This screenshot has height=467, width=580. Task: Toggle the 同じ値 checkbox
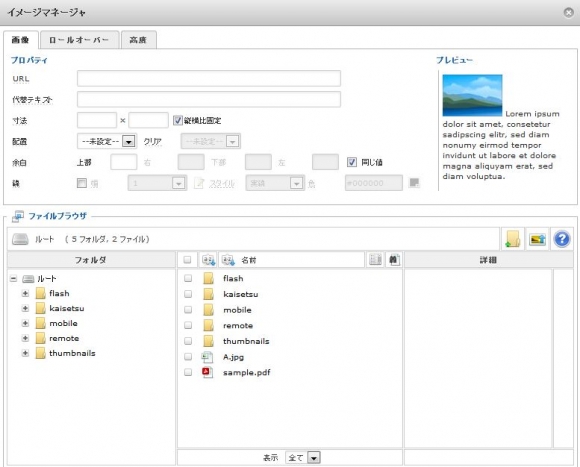click(351, 162)
